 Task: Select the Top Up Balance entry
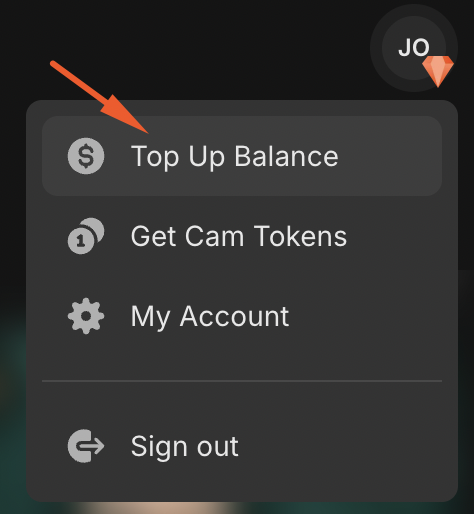coord(242,156)
